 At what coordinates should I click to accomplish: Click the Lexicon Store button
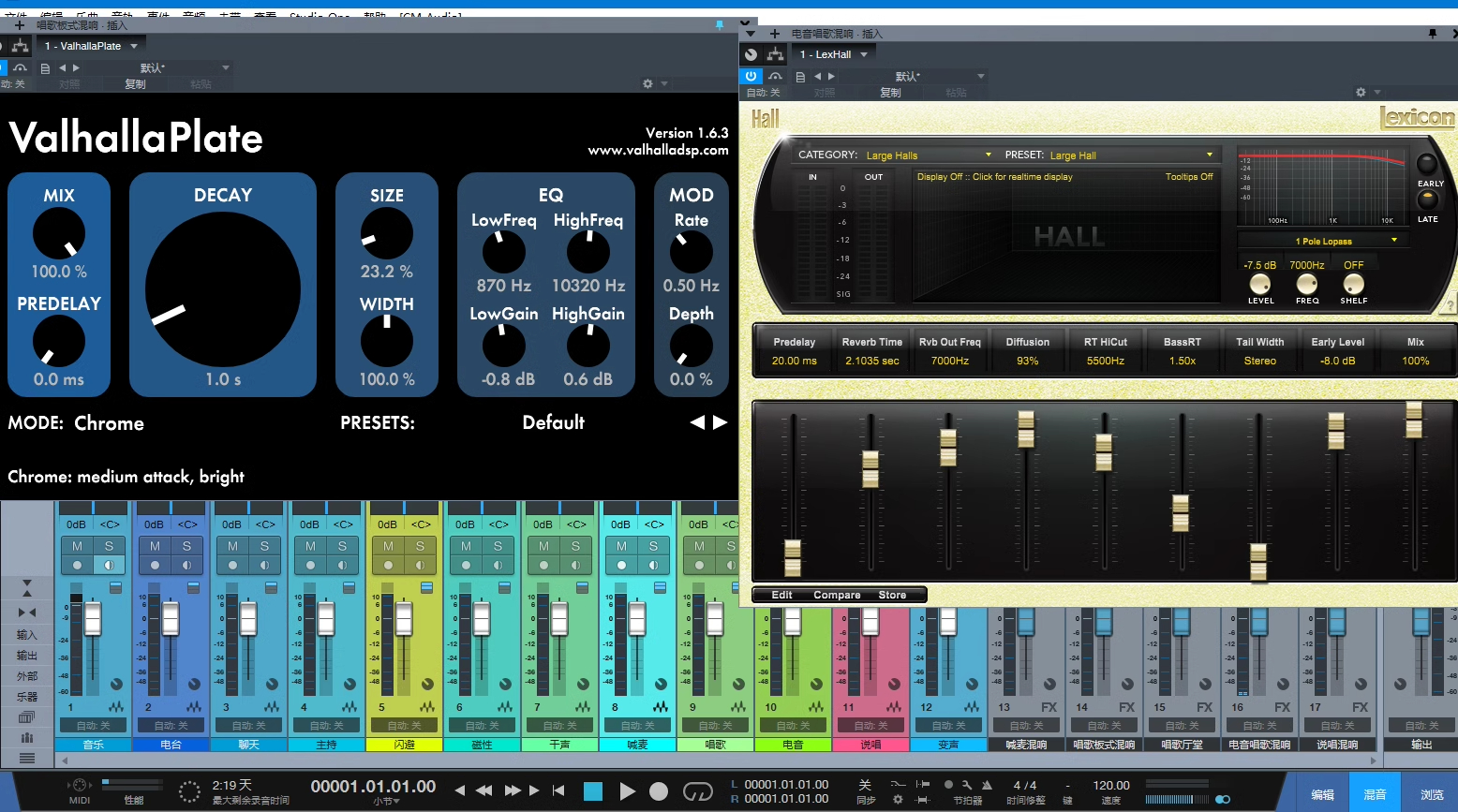(892, 595)
